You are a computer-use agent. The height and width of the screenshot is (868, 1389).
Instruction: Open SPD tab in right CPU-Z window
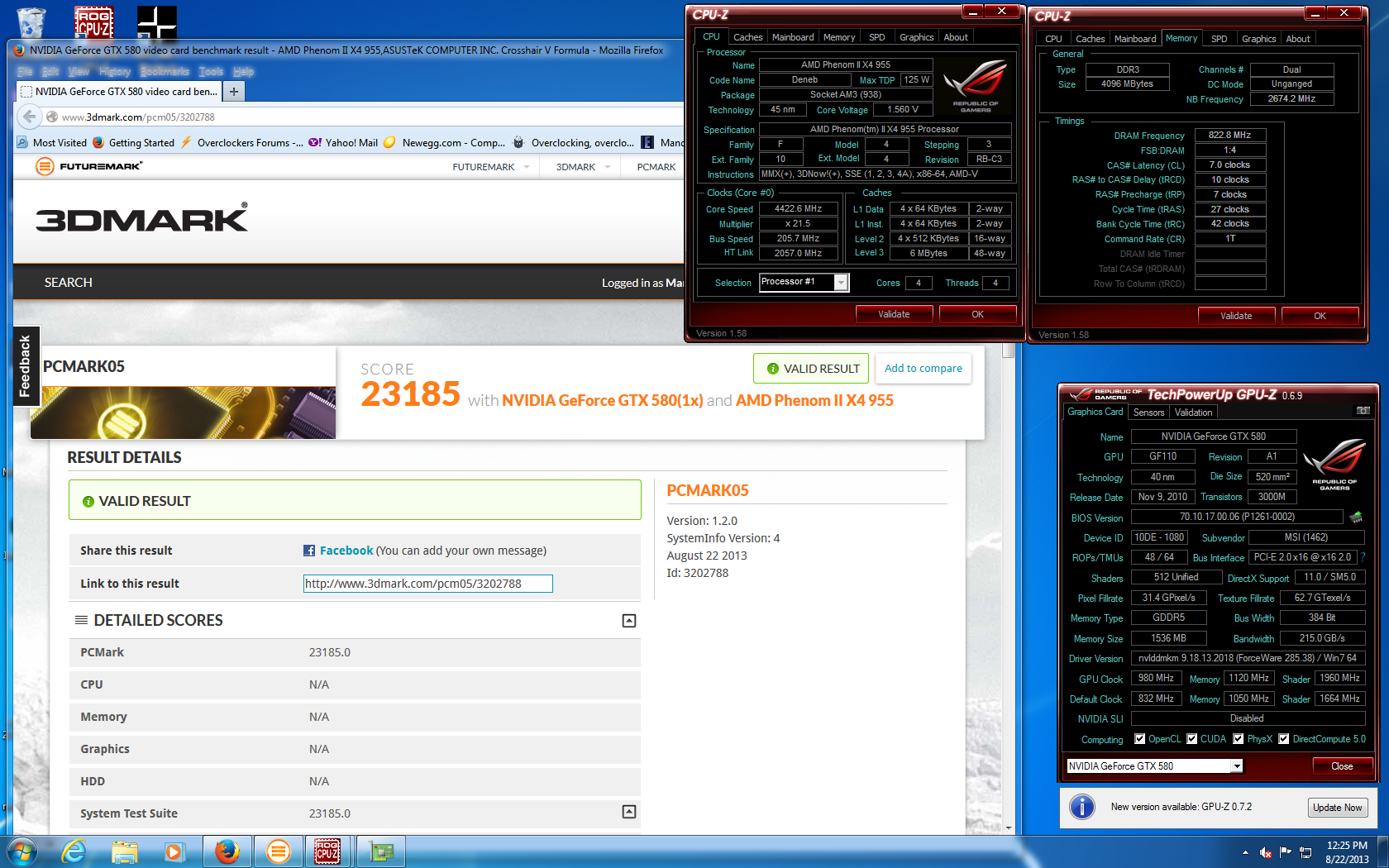pyautogui.click(x=1219, y=39)
